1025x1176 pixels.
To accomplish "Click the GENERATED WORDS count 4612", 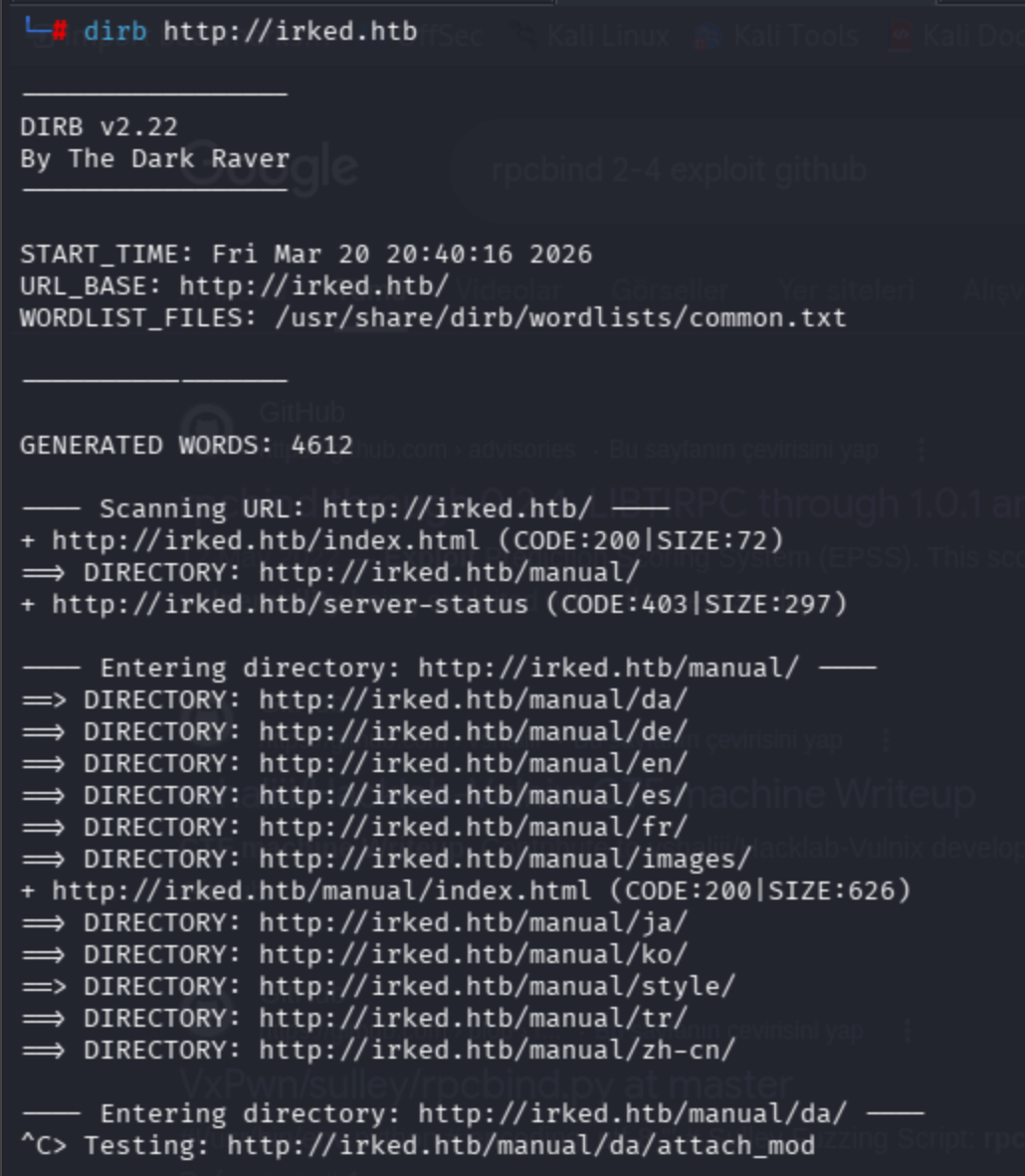I will click(x=322, y=445).
